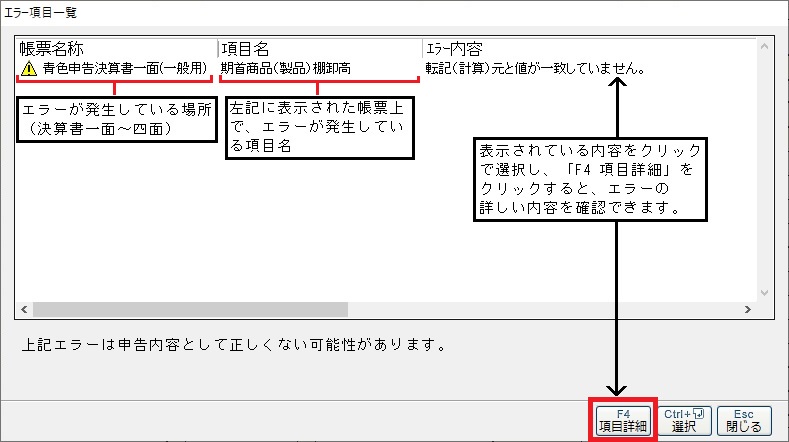Click the エラーが発生している場所 annotation box
Screen dimensions: 789x442
115,118
